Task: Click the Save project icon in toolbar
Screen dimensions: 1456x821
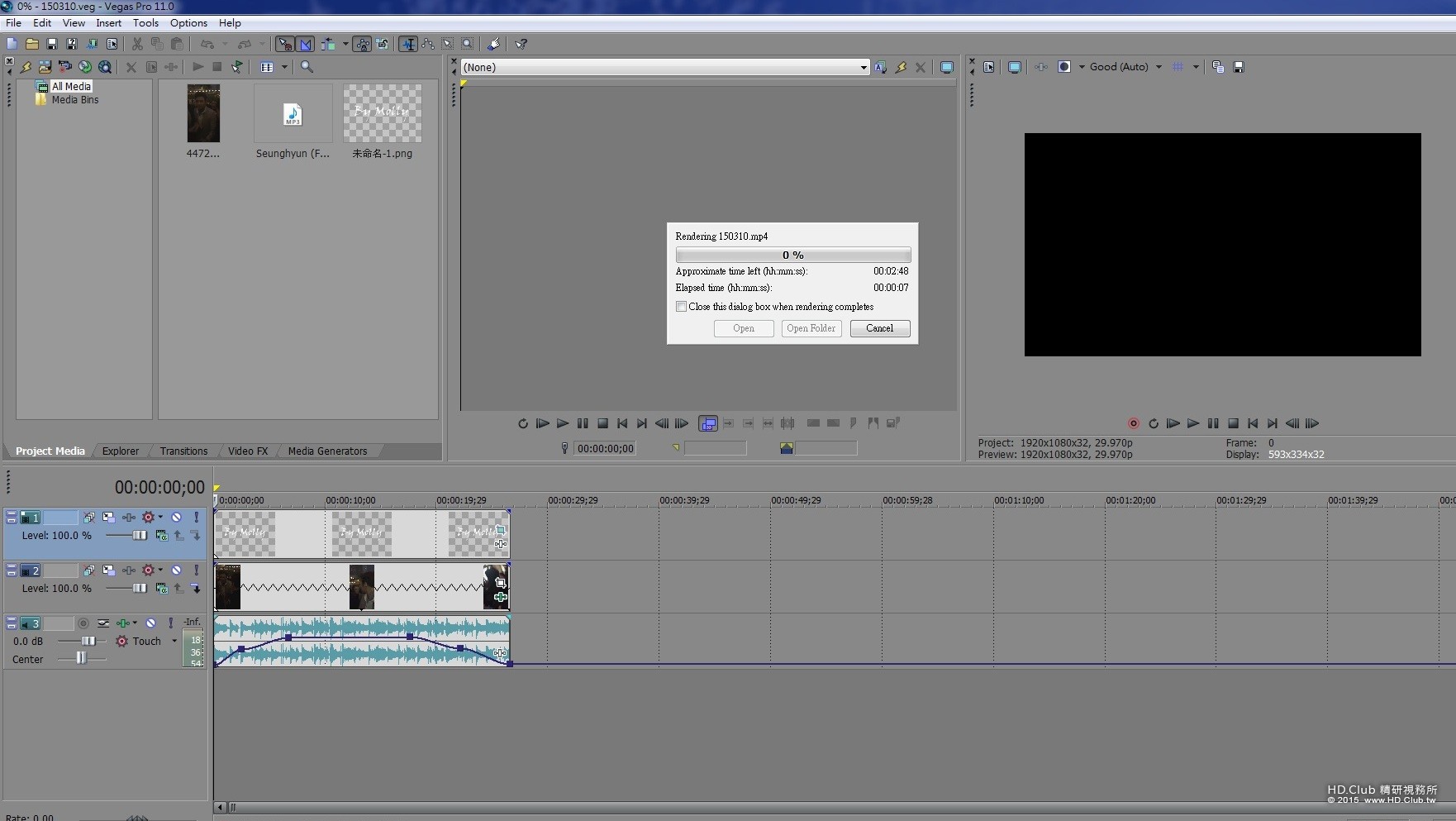Action: 51,44
